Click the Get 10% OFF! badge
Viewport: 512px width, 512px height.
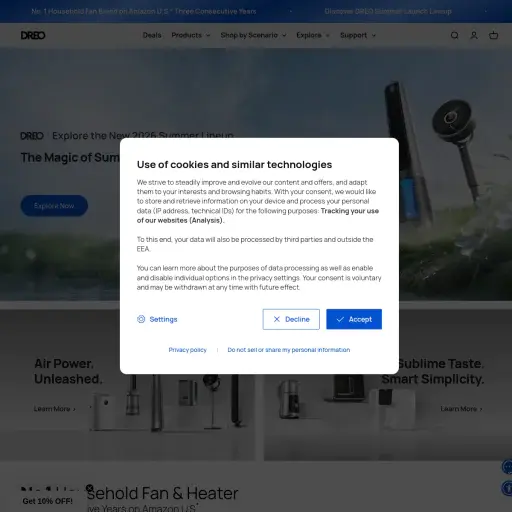coord(48,501)
